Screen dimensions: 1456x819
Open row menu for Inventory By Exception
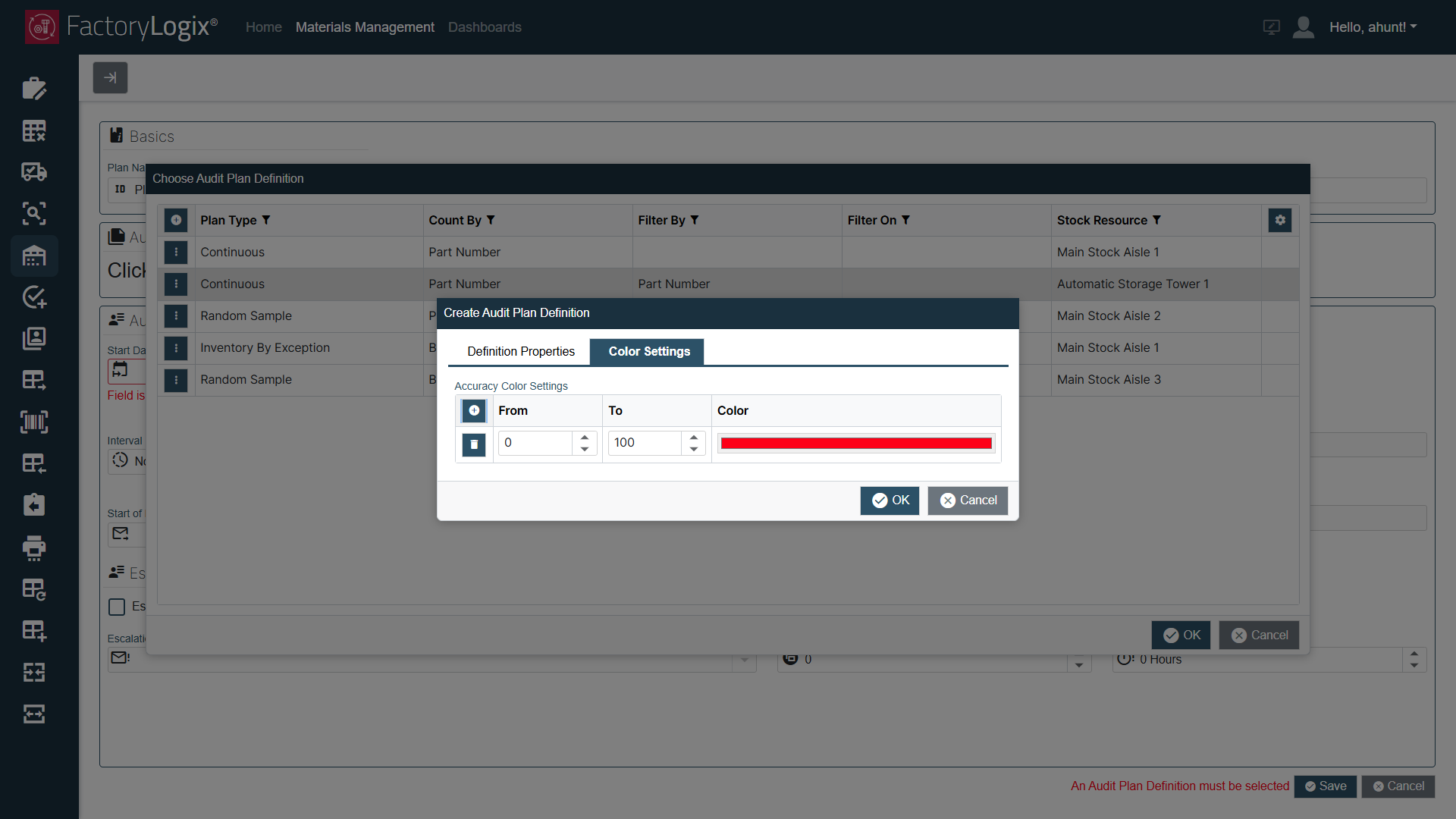176,347
